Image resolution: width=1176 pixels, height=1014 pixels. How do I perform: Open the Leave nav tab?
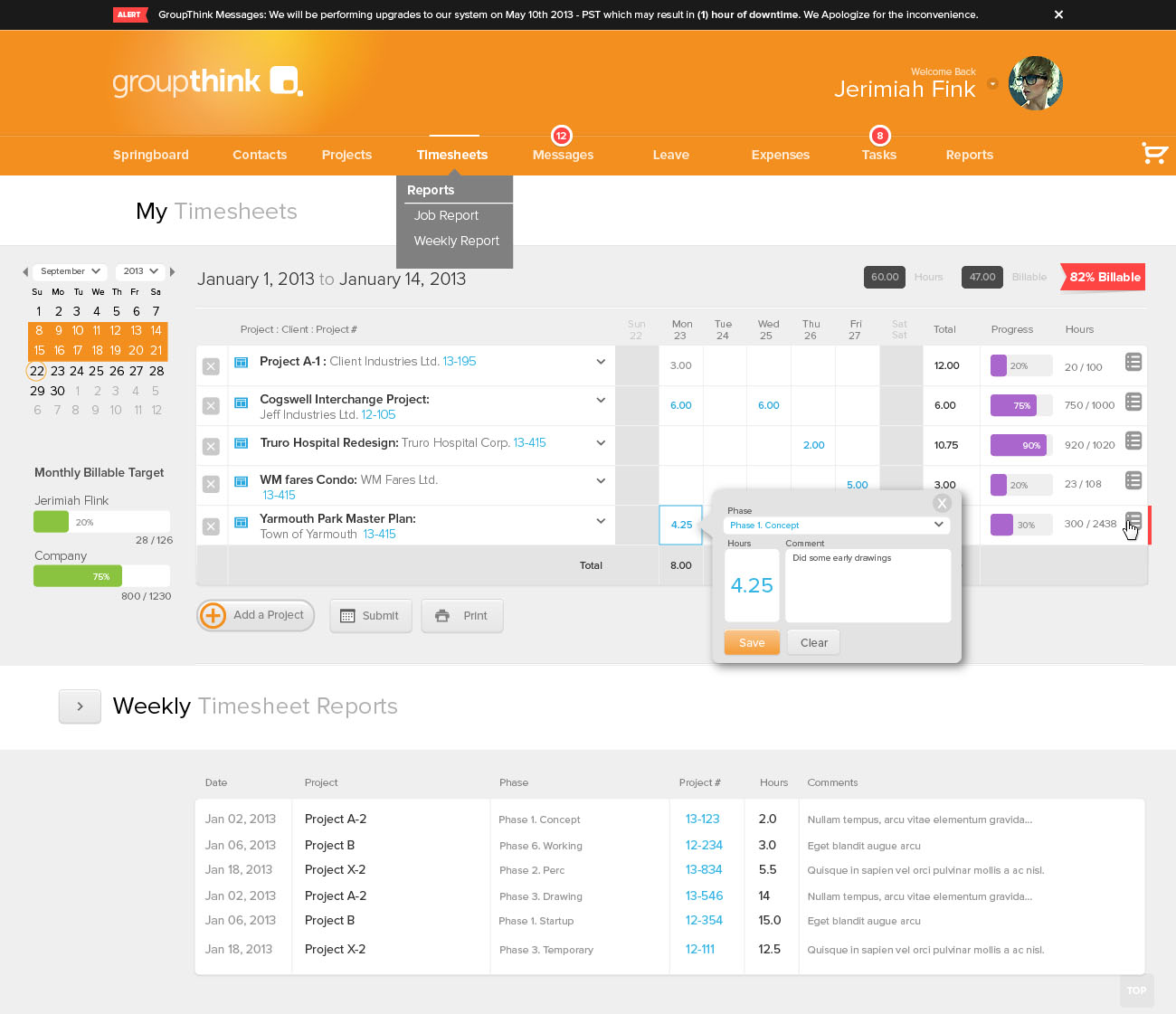point(671,155)
